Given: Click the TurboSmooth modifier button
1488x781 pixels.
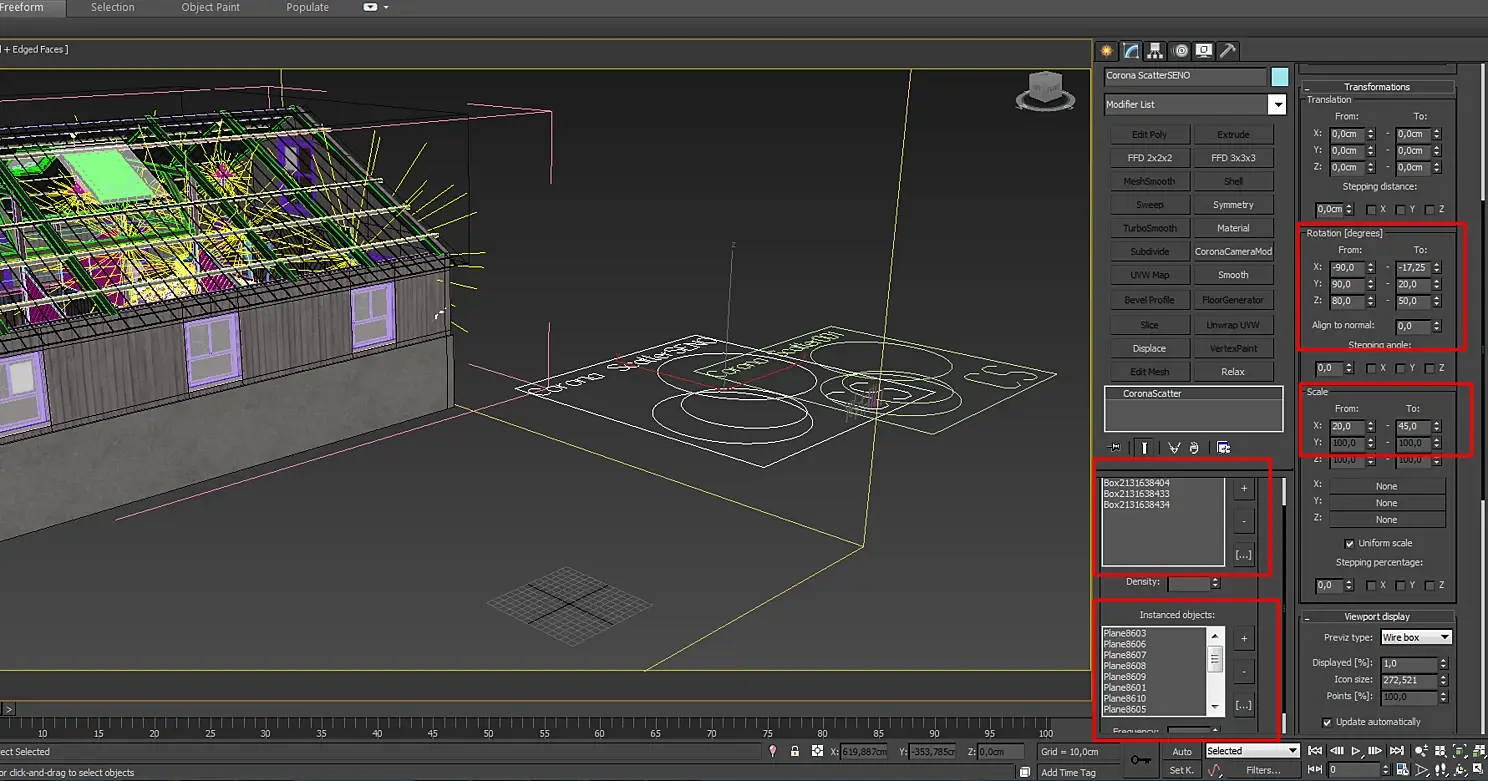Looking at the screenshot, I should tap(1149, 228).
